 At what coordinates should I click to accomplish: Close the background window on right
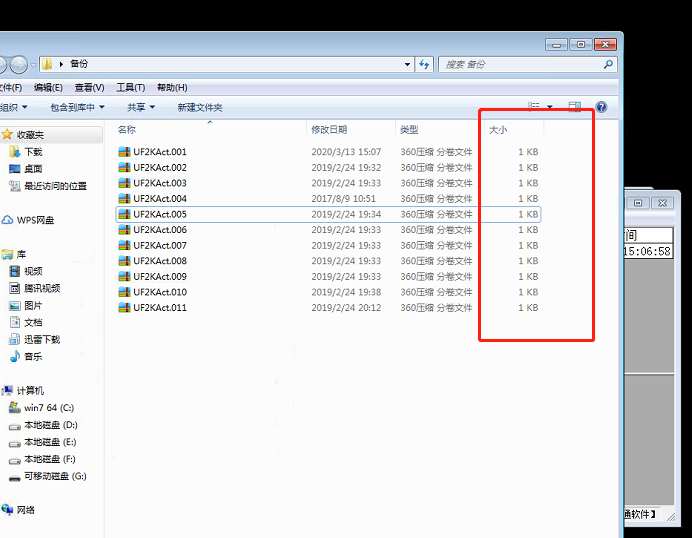click(662, 203)
